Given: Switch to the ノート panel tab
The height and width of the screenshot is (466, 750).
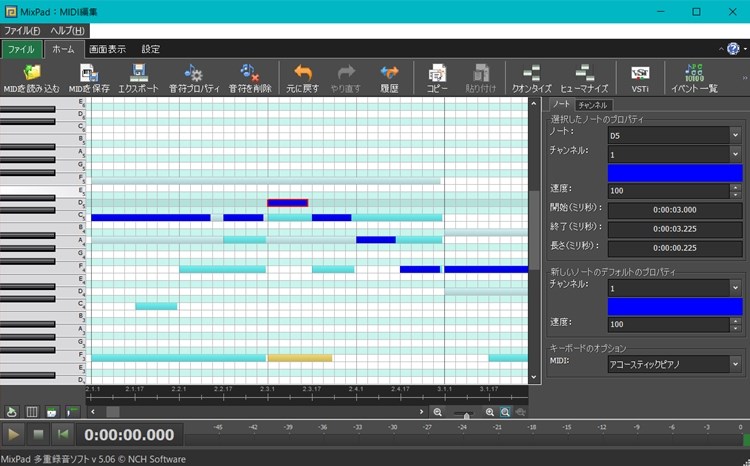Looking at the screenshot, I should coord(561,104).
